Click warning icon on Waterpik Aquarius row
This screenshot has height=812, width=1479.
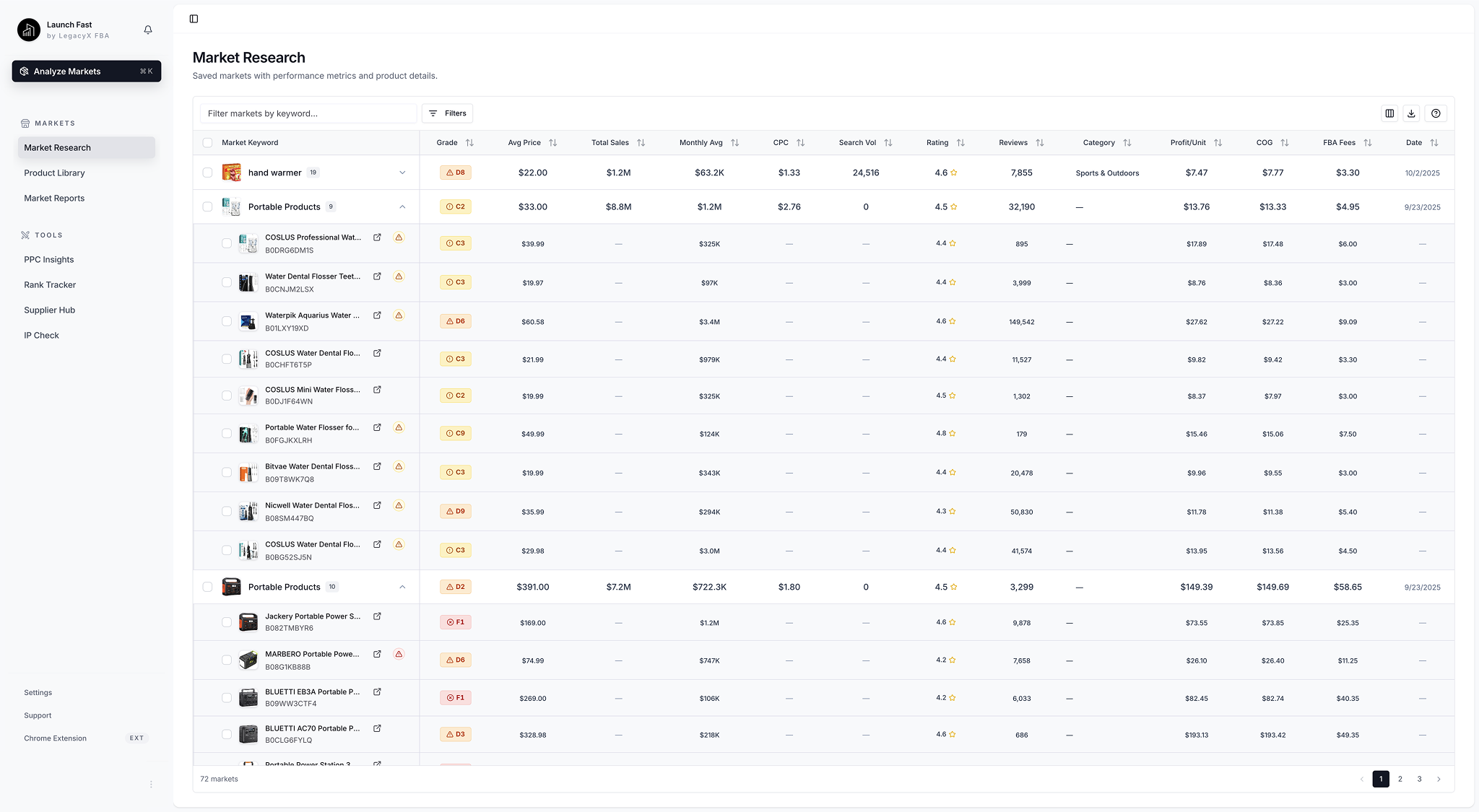(399, 315)
